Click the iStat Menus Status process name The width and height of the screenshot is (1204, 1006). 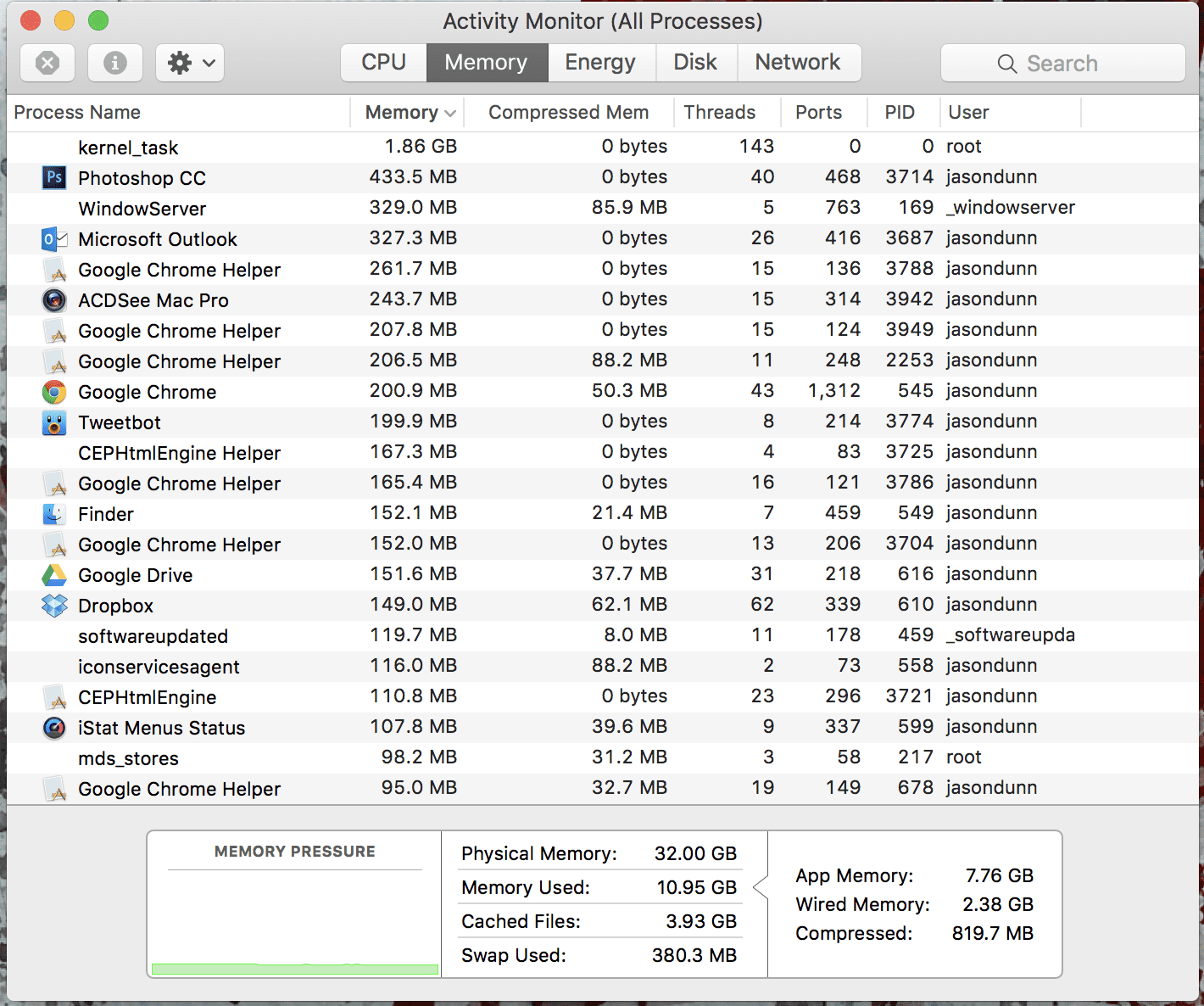[161, 728]
